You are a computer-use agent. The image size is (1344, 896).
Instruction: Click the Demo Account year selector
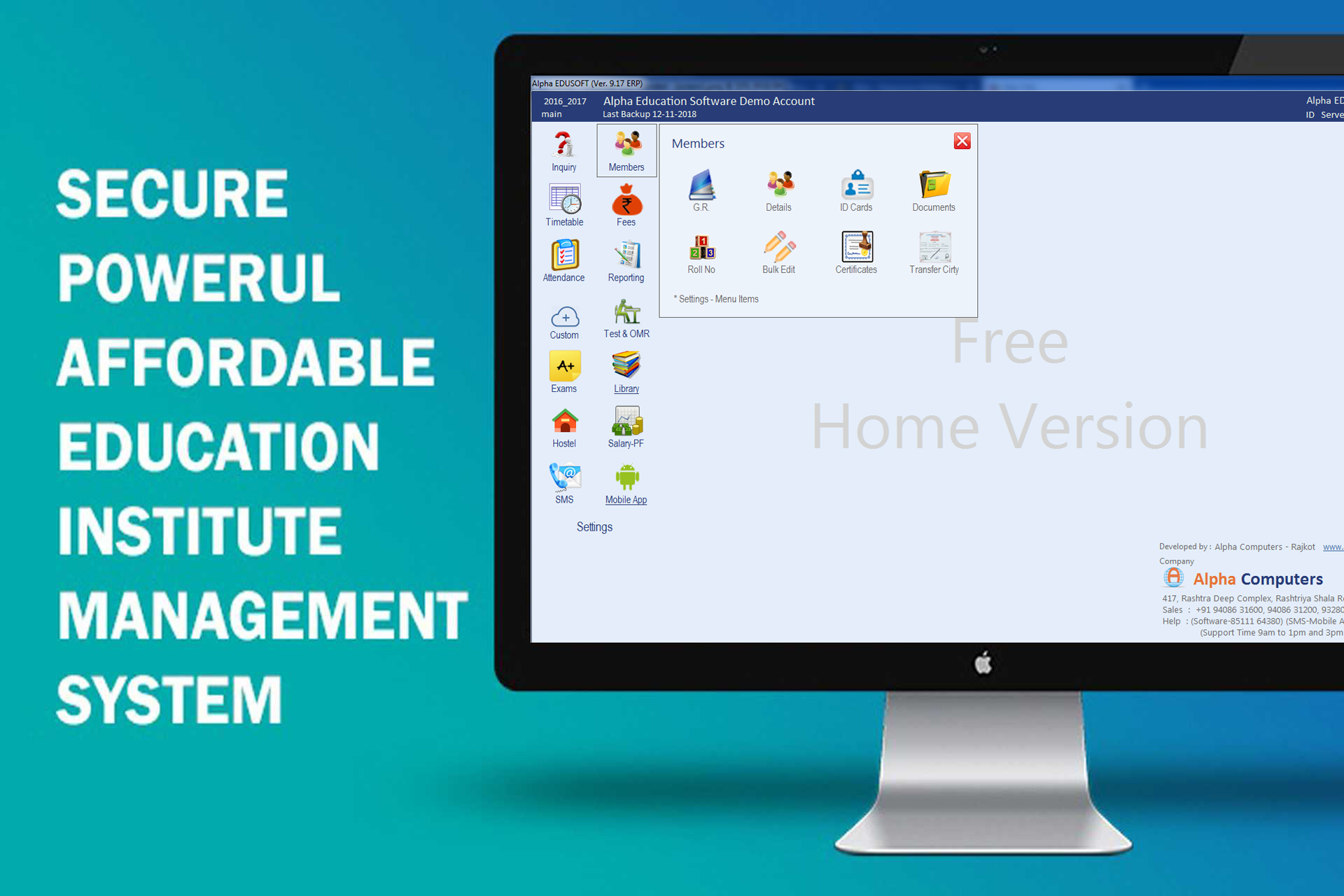[556, 101]
